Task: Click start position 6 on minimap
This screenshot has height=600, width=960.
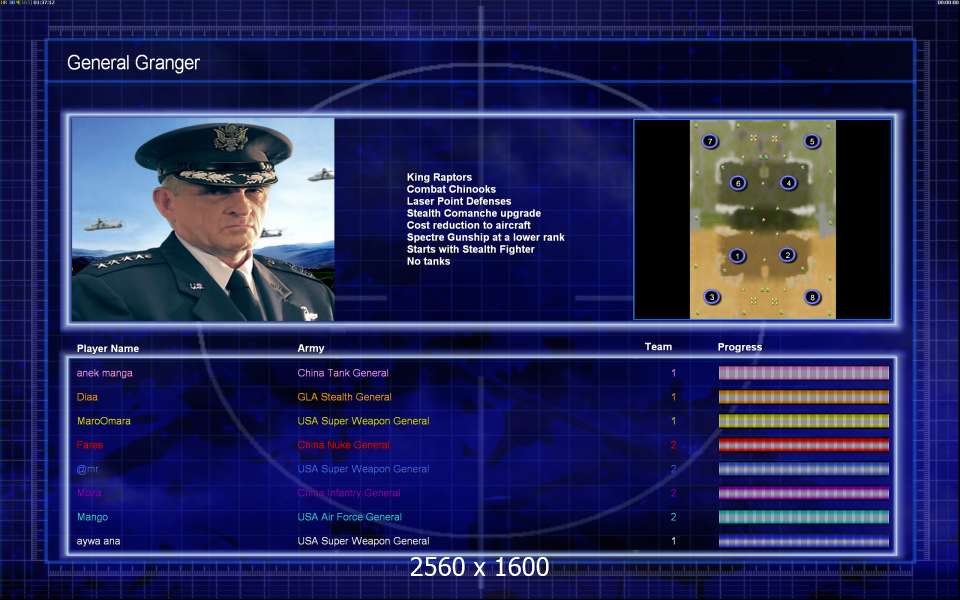Action: [738, 182]
